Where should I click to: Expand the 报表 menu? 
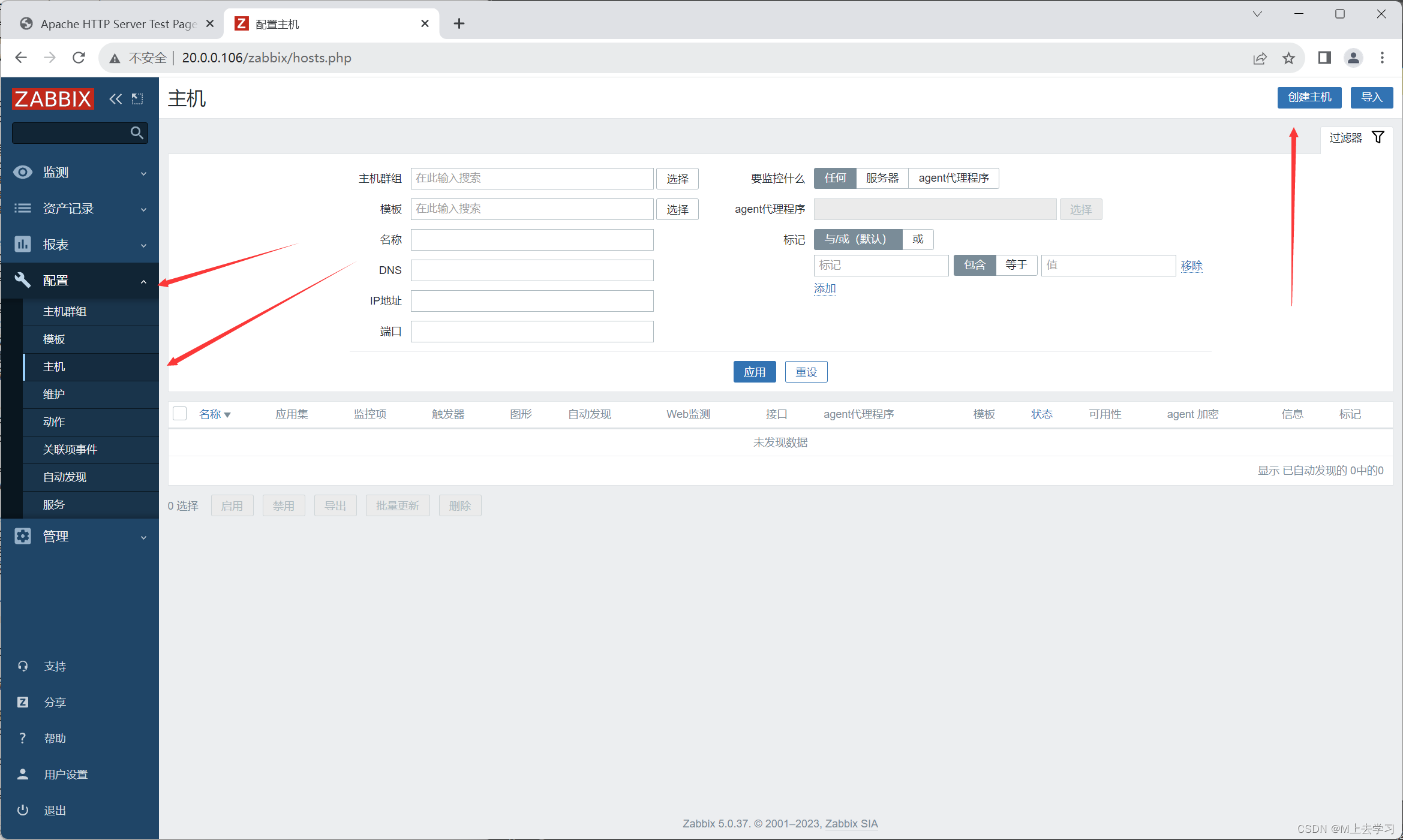(143, 245)
